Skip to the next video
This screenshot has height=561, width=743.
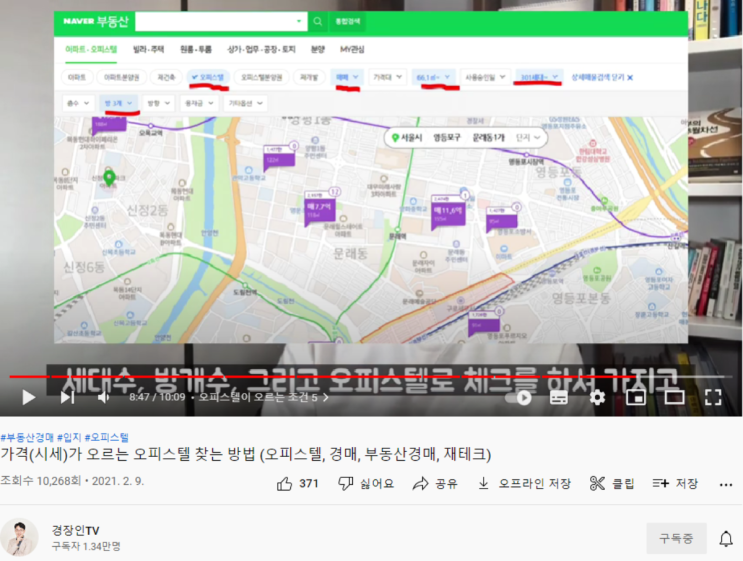coord(67,397)
